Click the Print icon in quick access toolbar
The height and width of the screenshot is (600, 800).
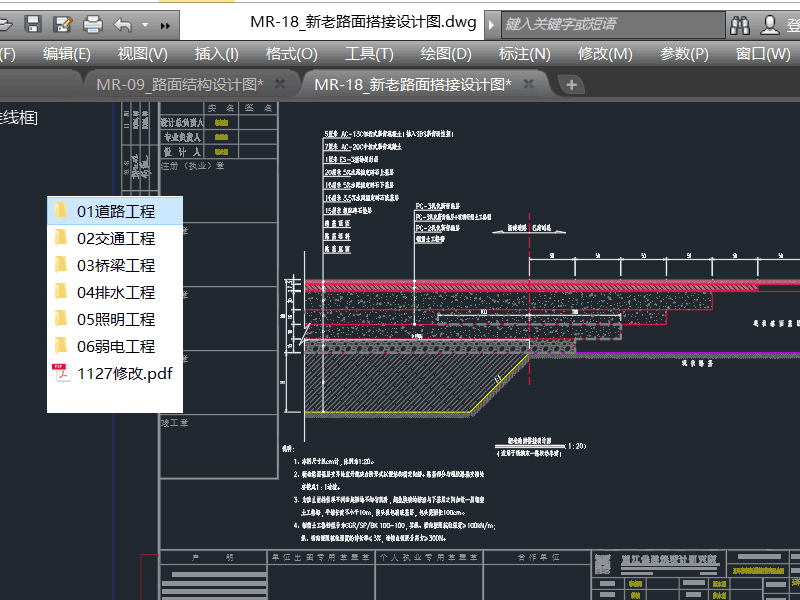93,24
